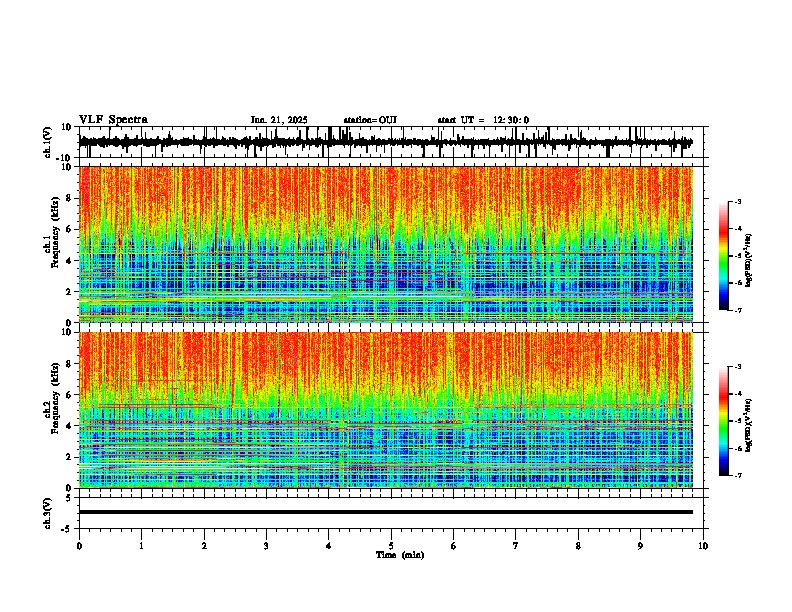Image resolution: width=792 pixels, height=612 pixels.
Task: Click the 8 kHz tick on ch.2 frequency axis
Action: (69, 364)
